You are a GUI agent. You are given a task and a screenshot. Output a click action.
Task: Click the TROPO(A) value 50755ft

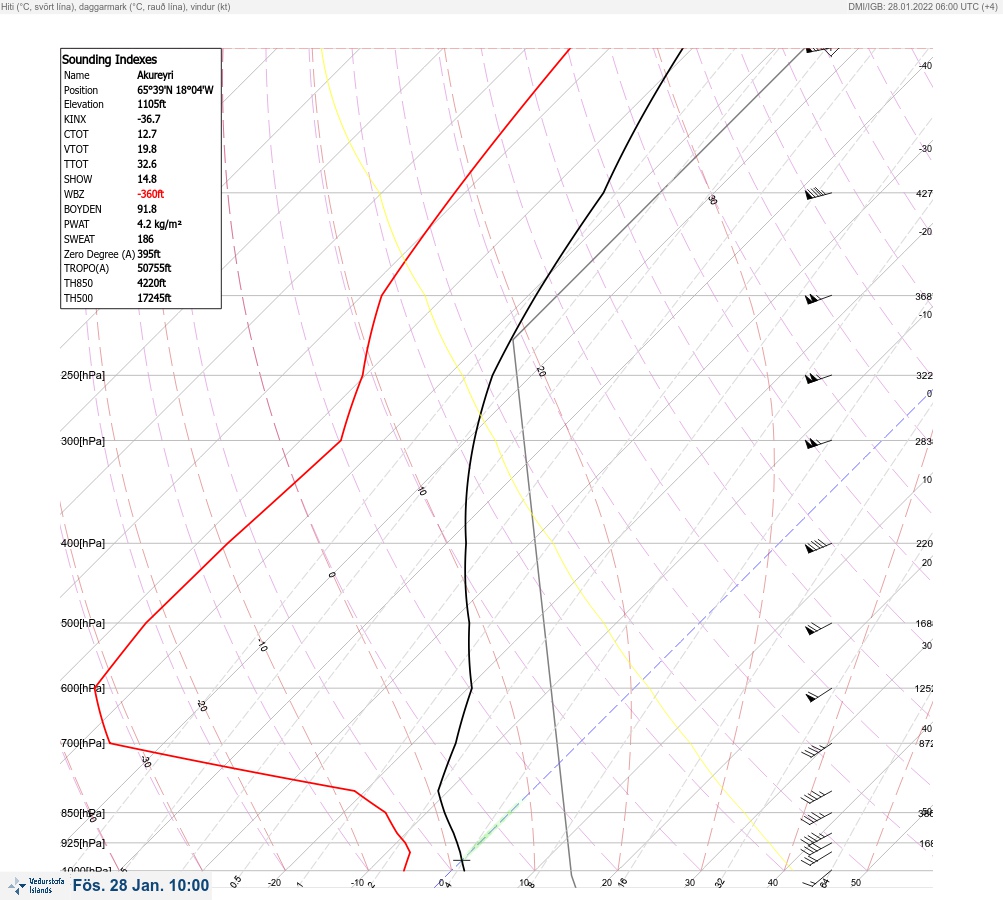(x=154, y=268)
